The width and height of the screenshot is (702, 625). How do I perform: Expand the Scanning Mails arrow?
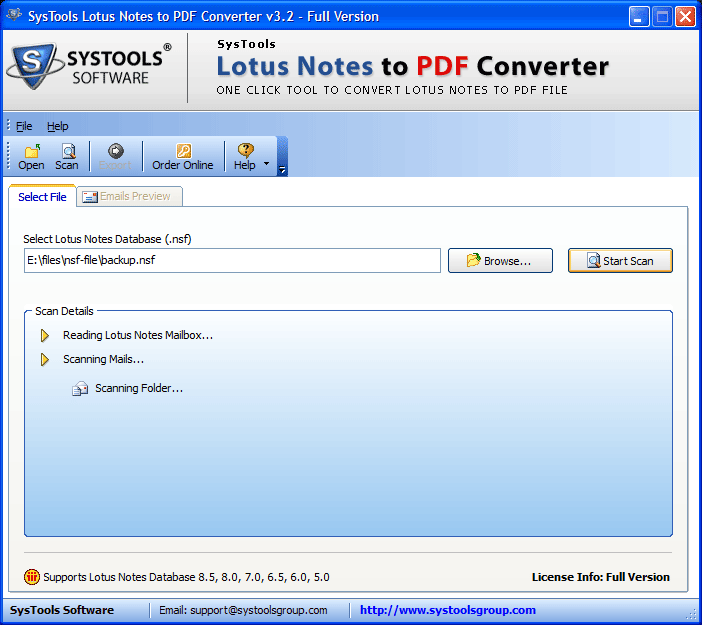(x=44, y=360)
